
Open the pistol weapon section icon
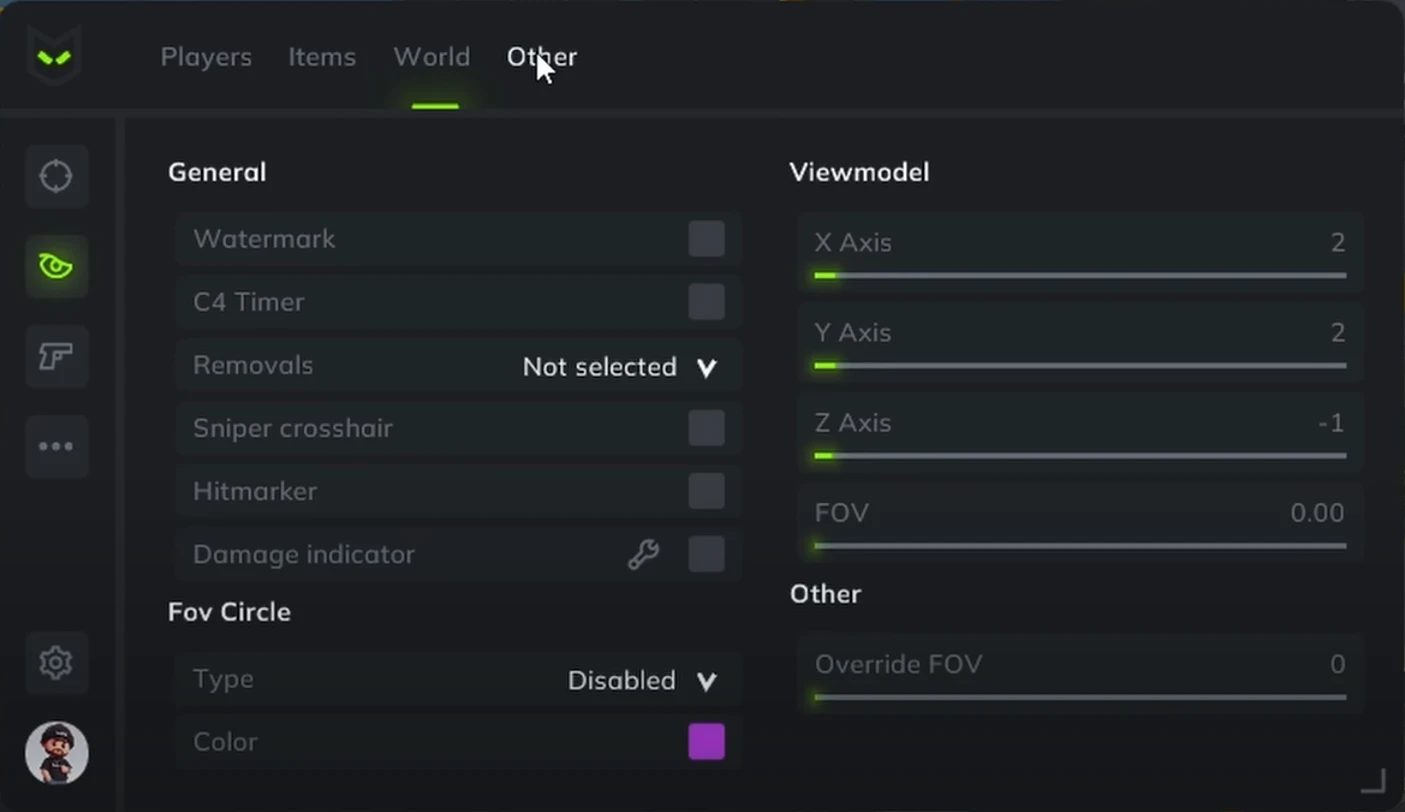pos(56,356)
